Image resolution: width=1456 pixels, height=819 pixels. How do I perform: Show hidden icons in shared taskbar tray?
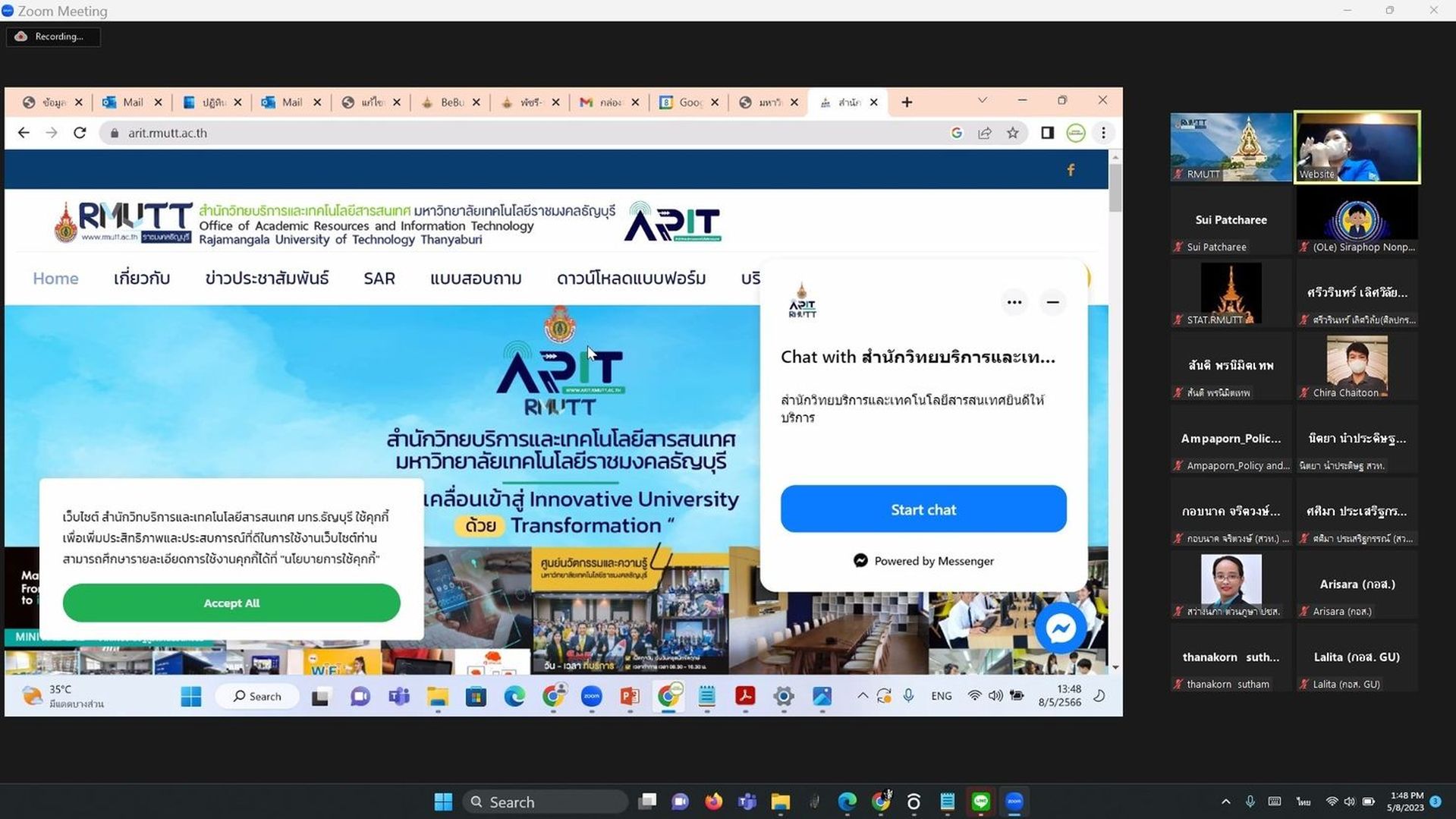862,696
